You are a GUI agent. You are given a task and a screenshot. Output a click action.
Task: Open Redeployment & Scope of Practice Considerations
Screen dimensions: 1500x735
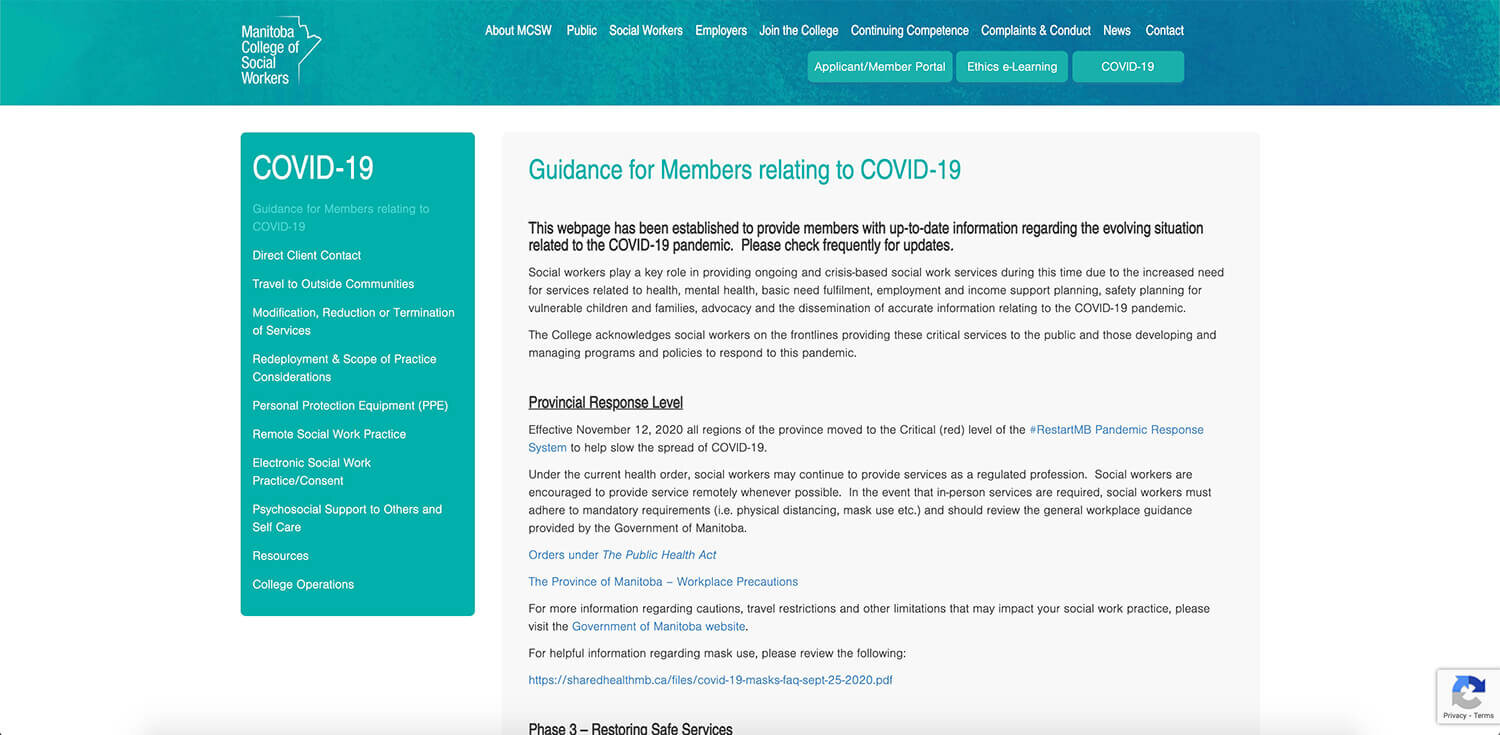(344, 368)
